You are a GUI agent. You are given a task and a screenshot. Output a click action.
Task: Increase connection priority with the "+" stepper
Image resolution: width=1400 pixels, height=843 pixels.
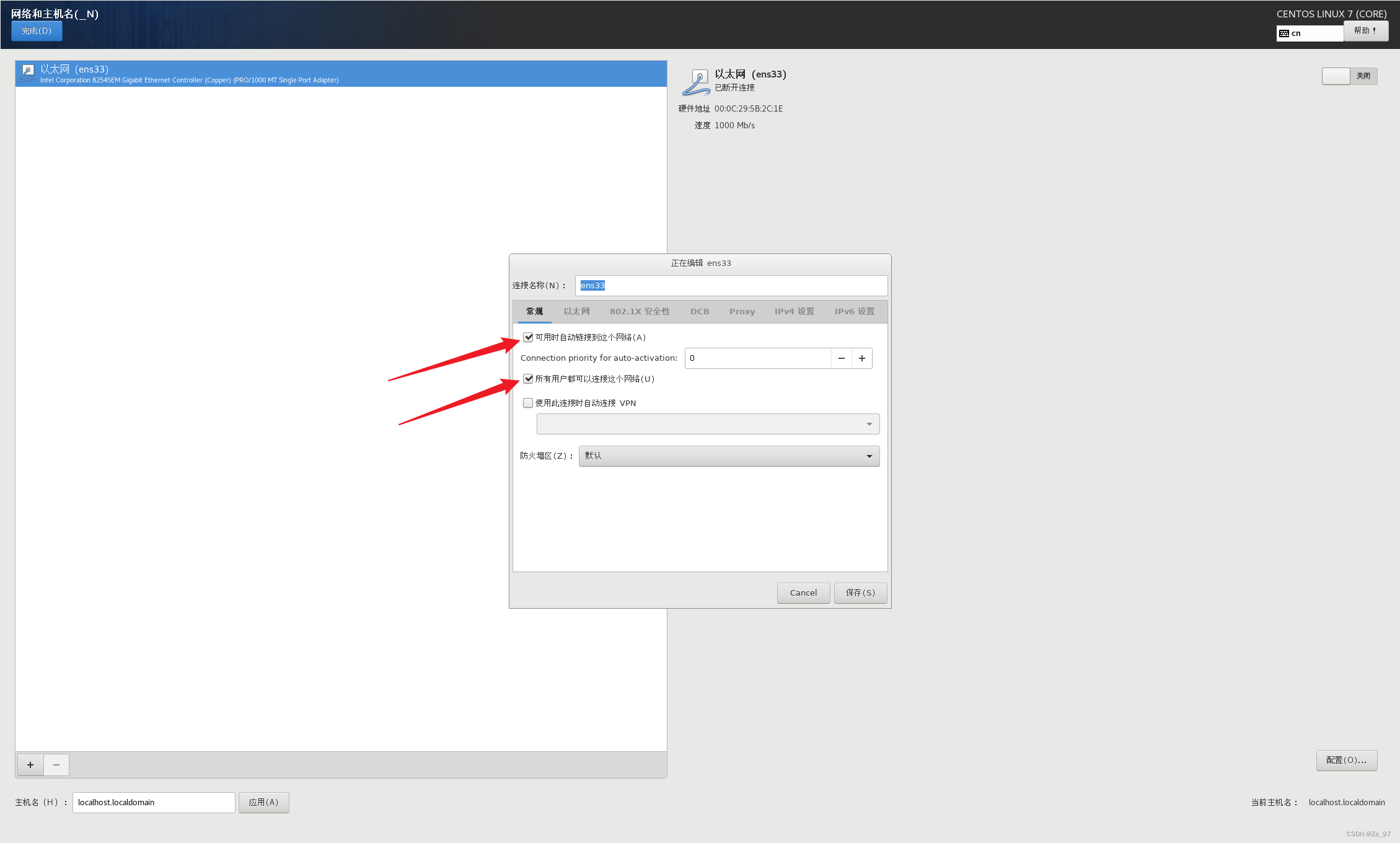coord(861,358)
